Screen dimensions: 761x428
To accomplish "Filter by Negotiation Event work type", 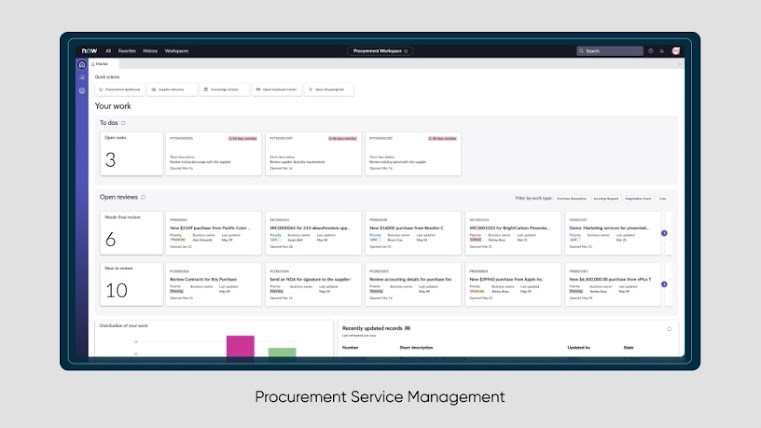I will click(636, 198).
